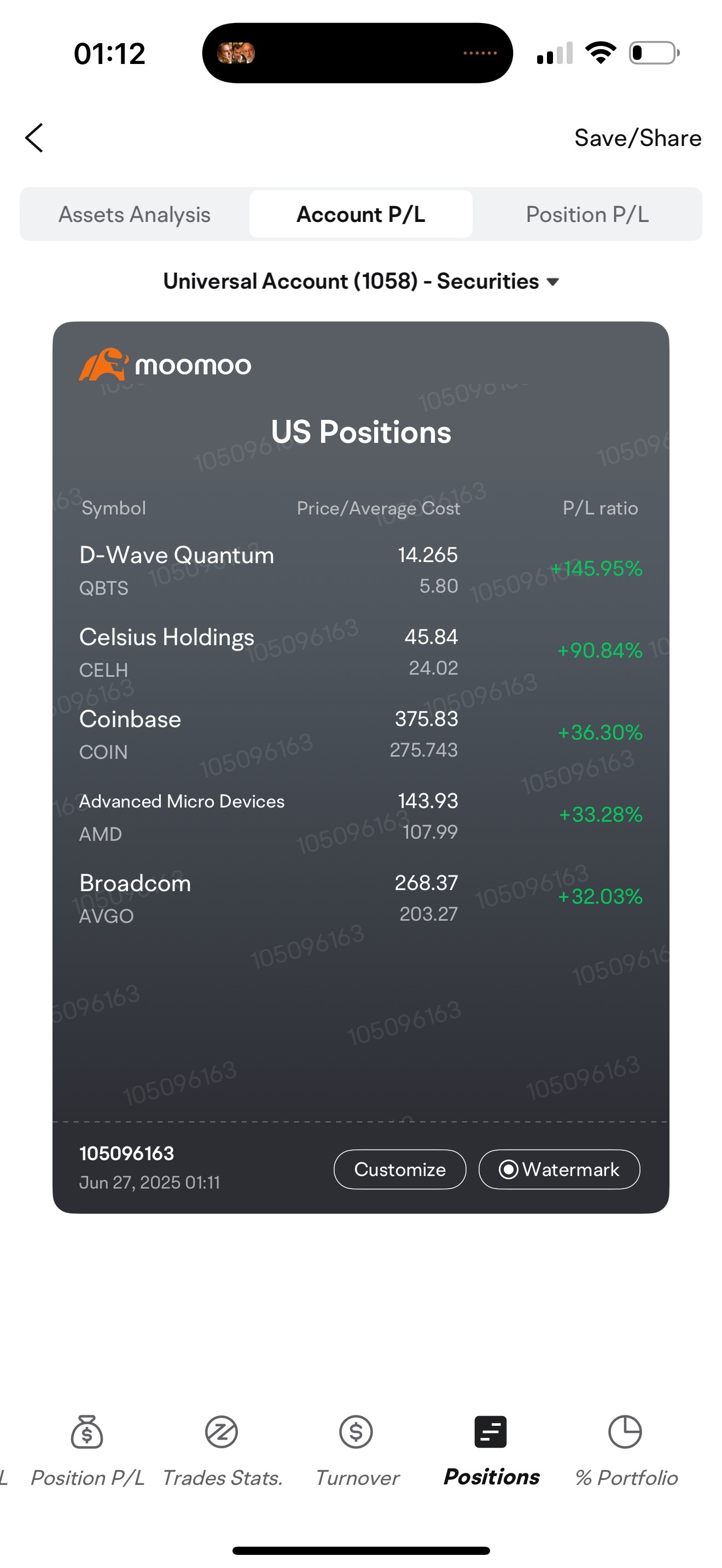The image size is (722, 1568).
Task: Select the Turnover dollar icon
Action: 356,1432
